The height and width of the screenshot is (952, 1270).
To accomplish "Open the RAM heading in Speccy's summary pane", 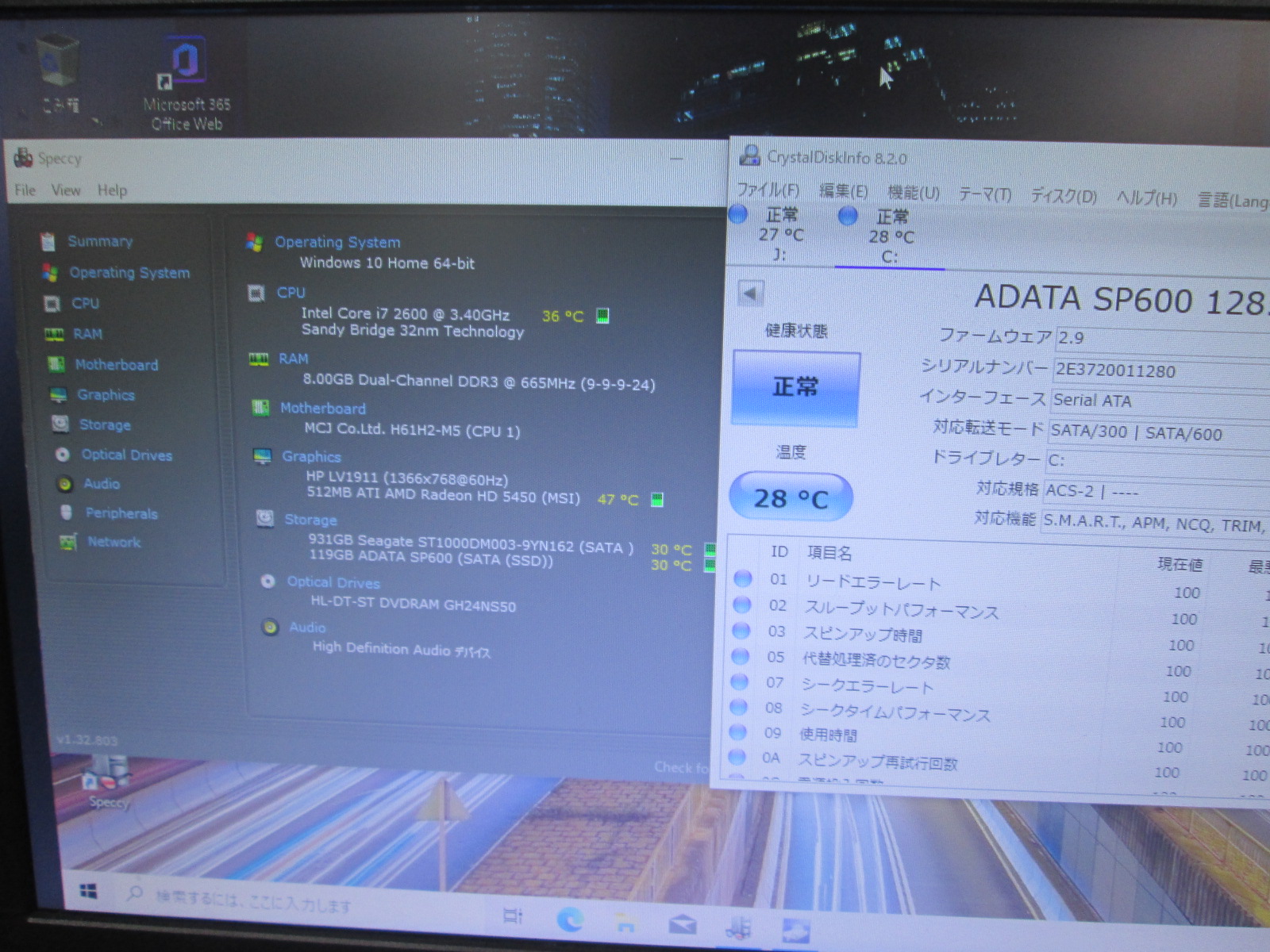I will 293,359.
